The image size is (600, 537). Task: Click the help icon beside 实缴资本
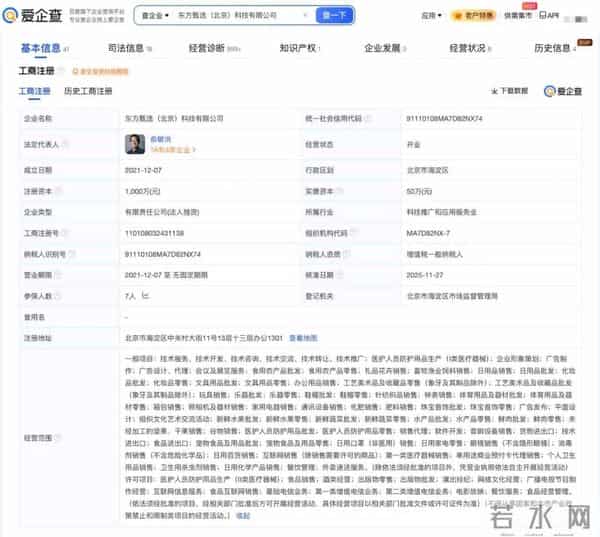pyautogui.click(x=339, y=191)
